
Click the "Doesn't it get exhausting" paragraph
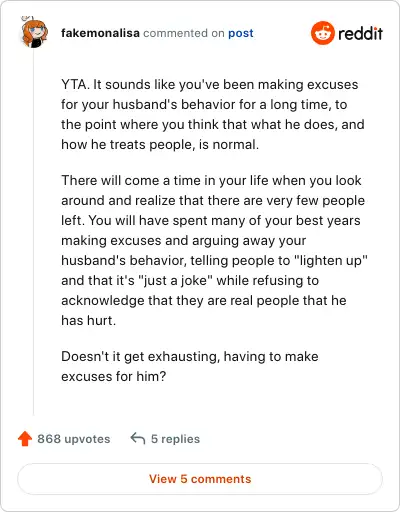tap(190, 366)
